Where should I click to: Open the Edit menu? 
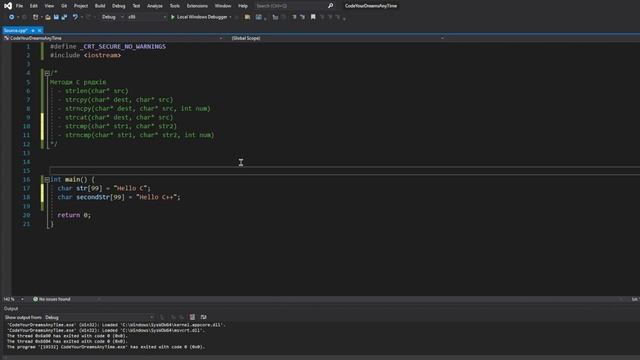33,6
